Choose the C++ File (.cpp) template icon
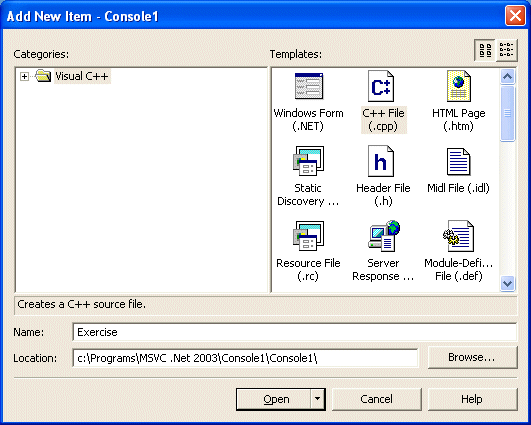The width and height of the screenshot is (531, 425). pos(381,86)
